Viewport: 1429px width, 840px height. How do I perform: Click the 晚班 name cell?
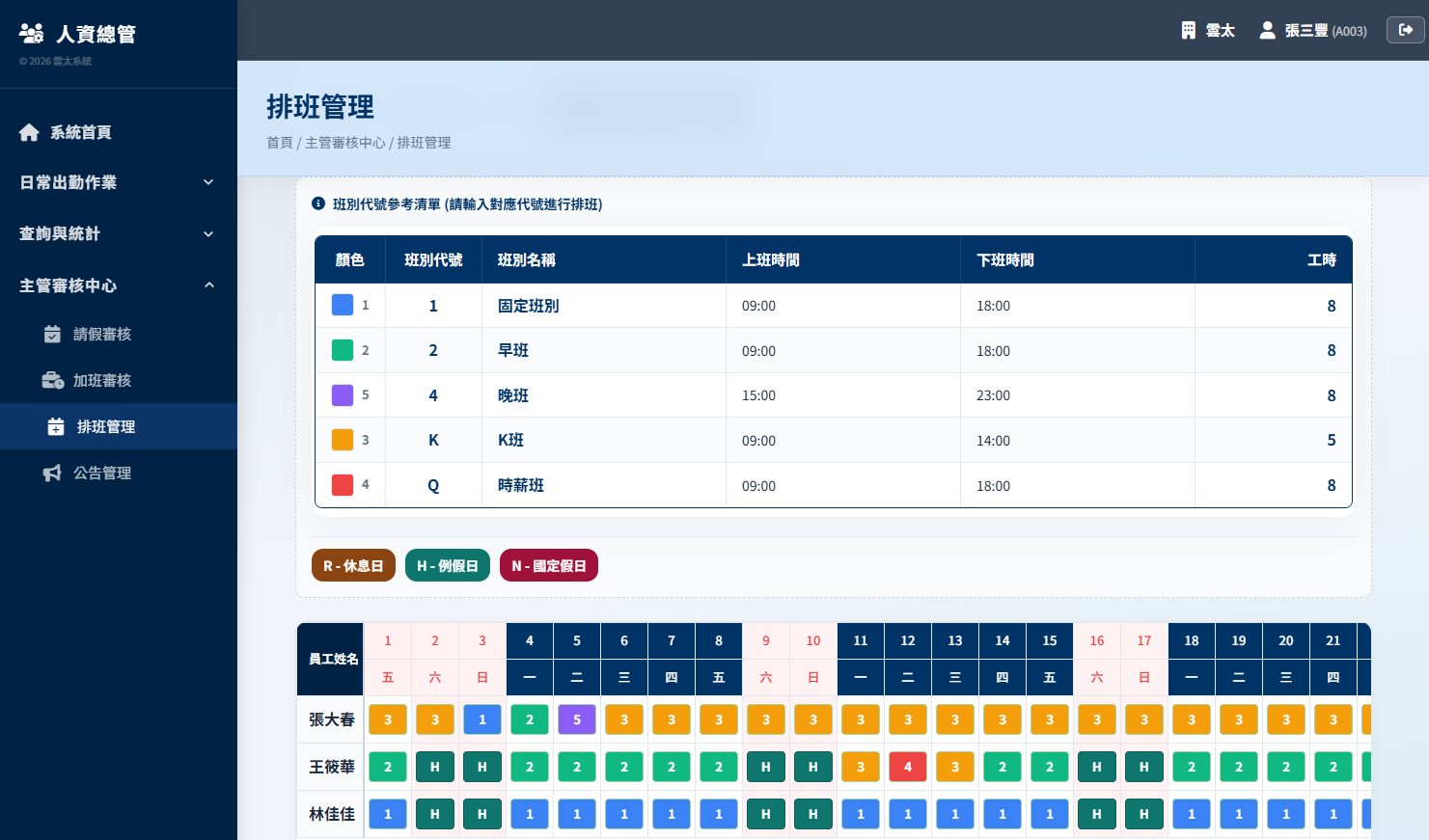tap(604, 395)
